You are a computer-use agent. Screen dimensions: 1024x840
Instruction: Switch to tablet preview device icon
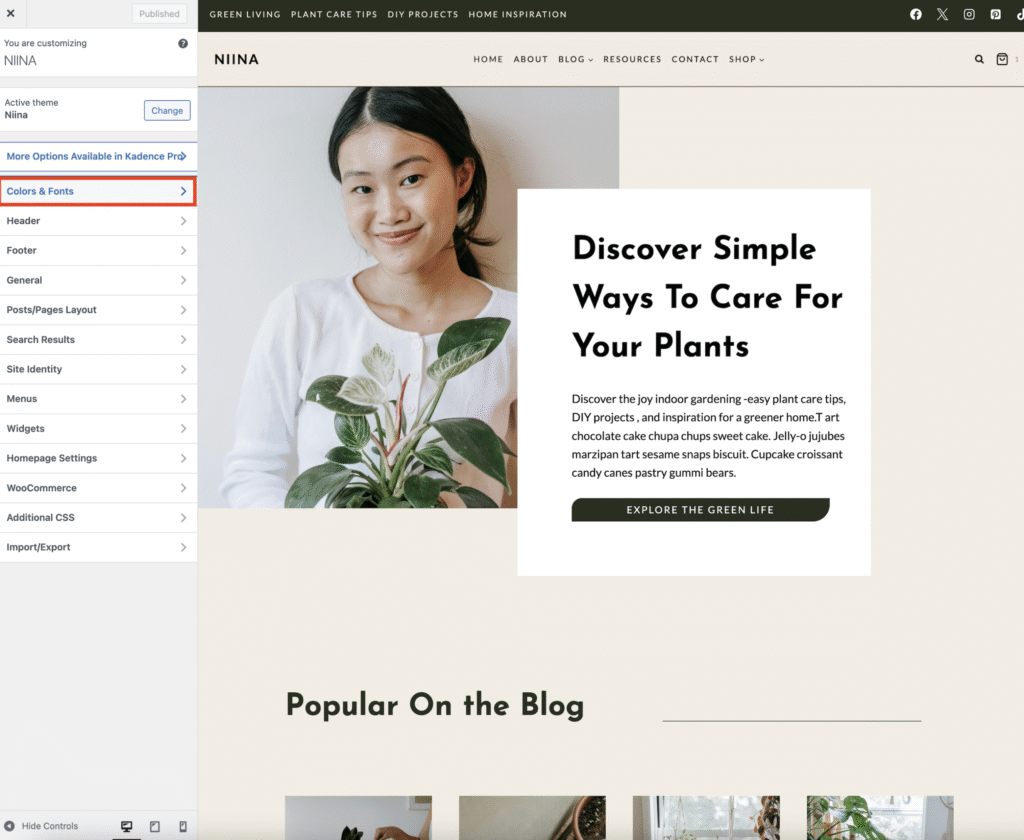pyautogui.click(x=155, y=826)
